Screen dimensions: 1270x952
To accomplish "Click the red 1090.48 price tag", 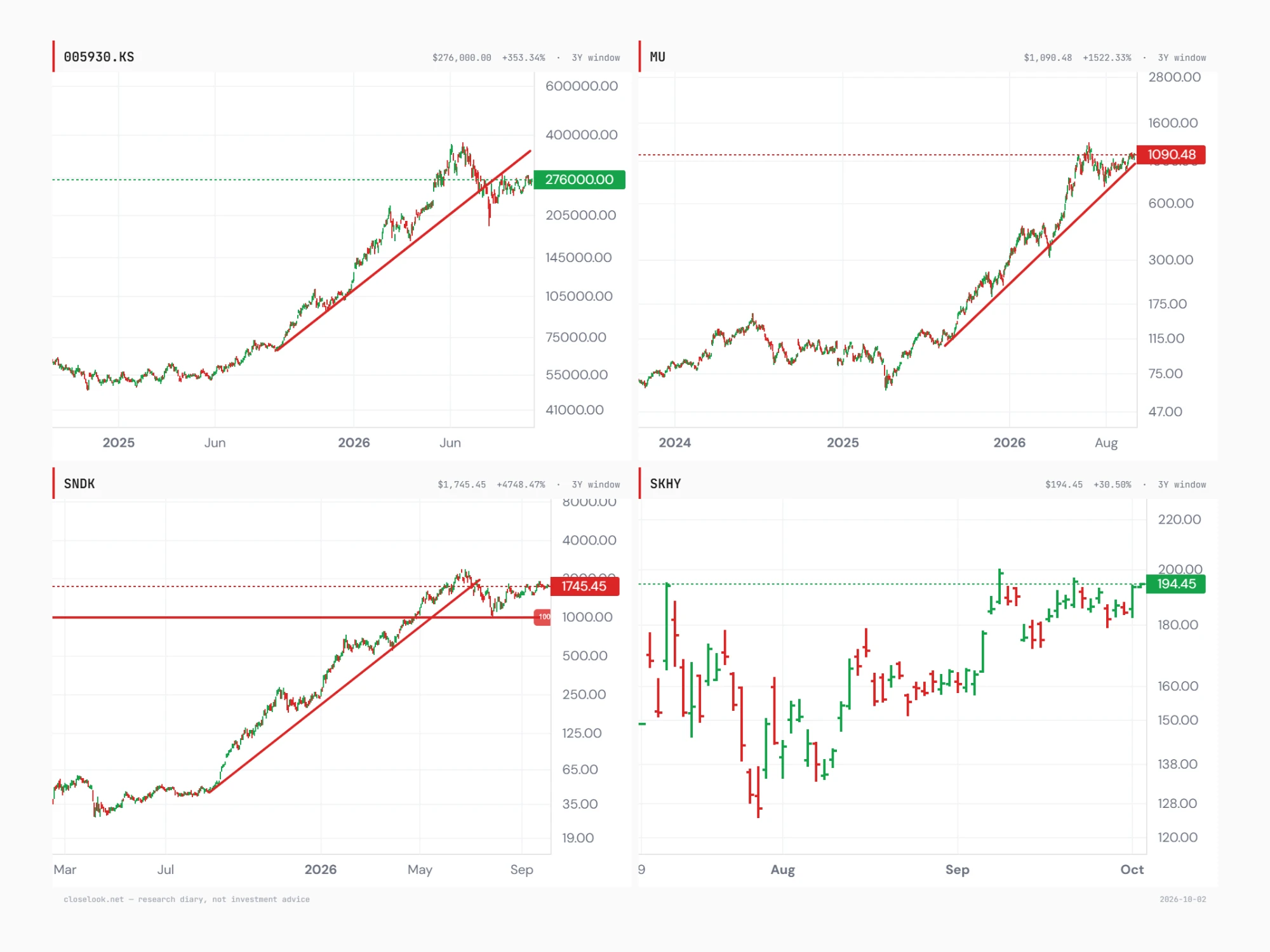I will coord(1171,155).
